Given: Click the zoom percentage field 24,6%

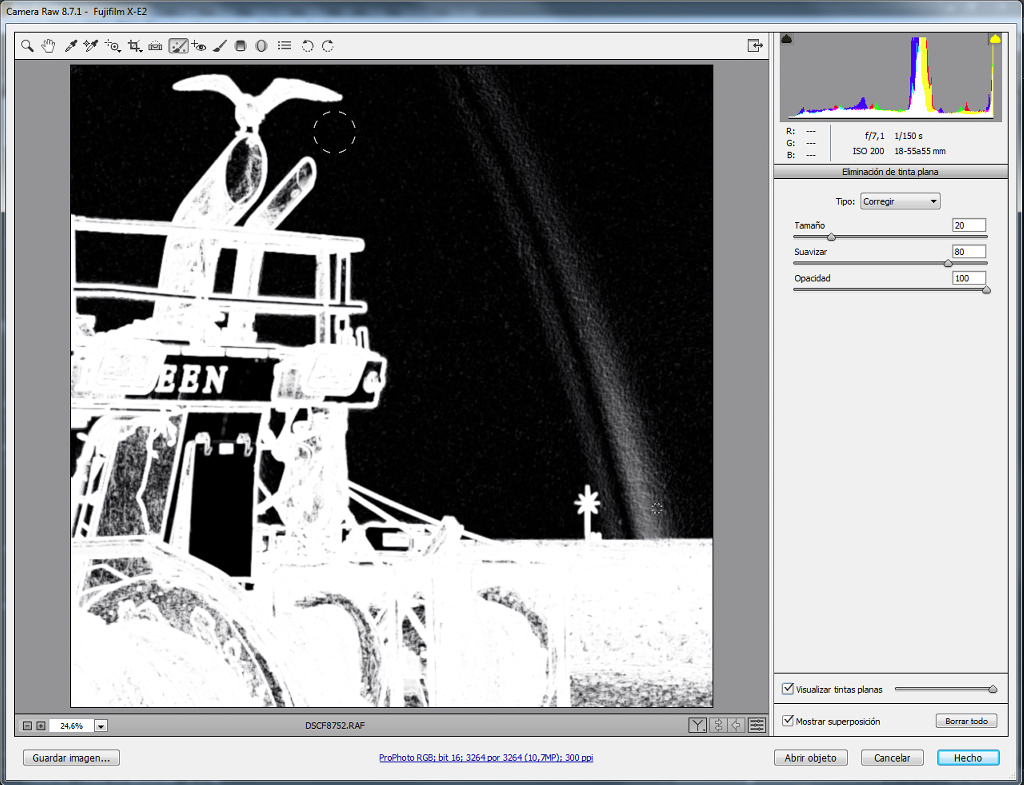Looking at the screenshot, I should point(72,726).
